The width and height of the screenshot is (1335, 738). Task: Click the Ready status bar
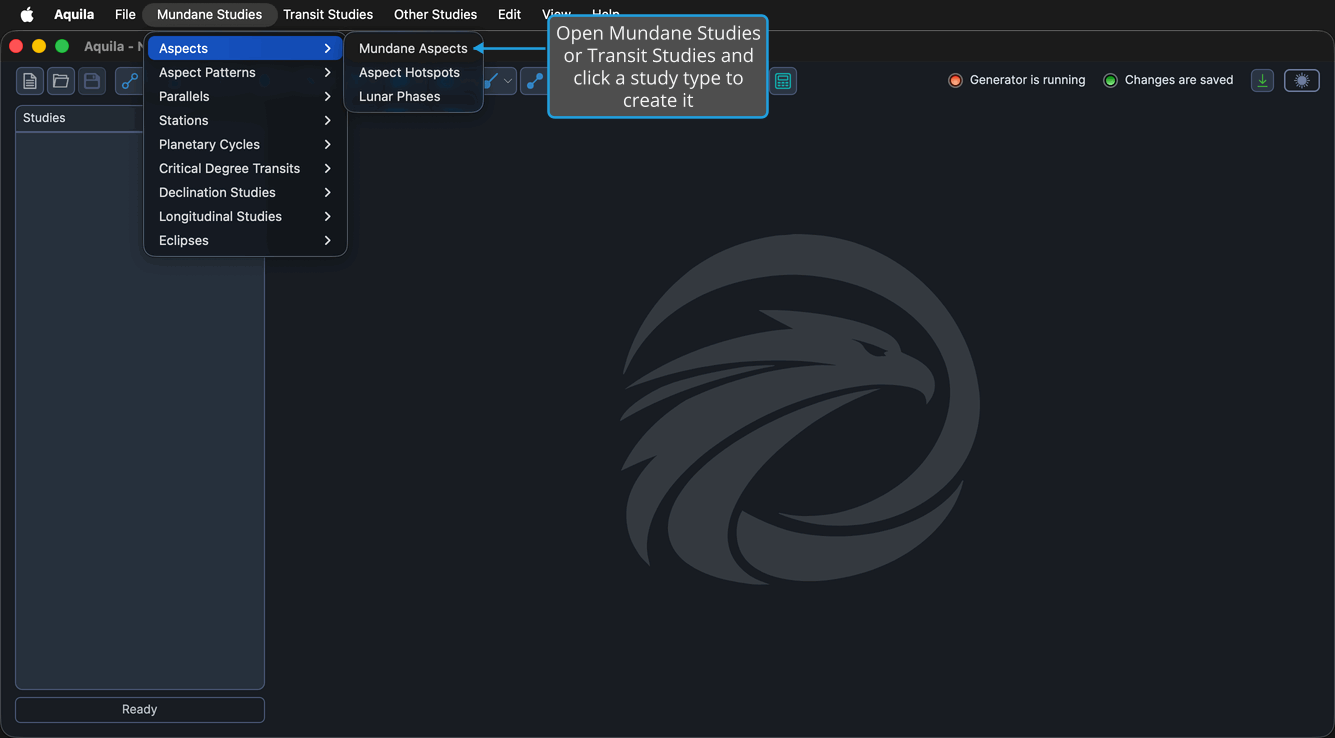pyautogui.click(x=140, y=709)
